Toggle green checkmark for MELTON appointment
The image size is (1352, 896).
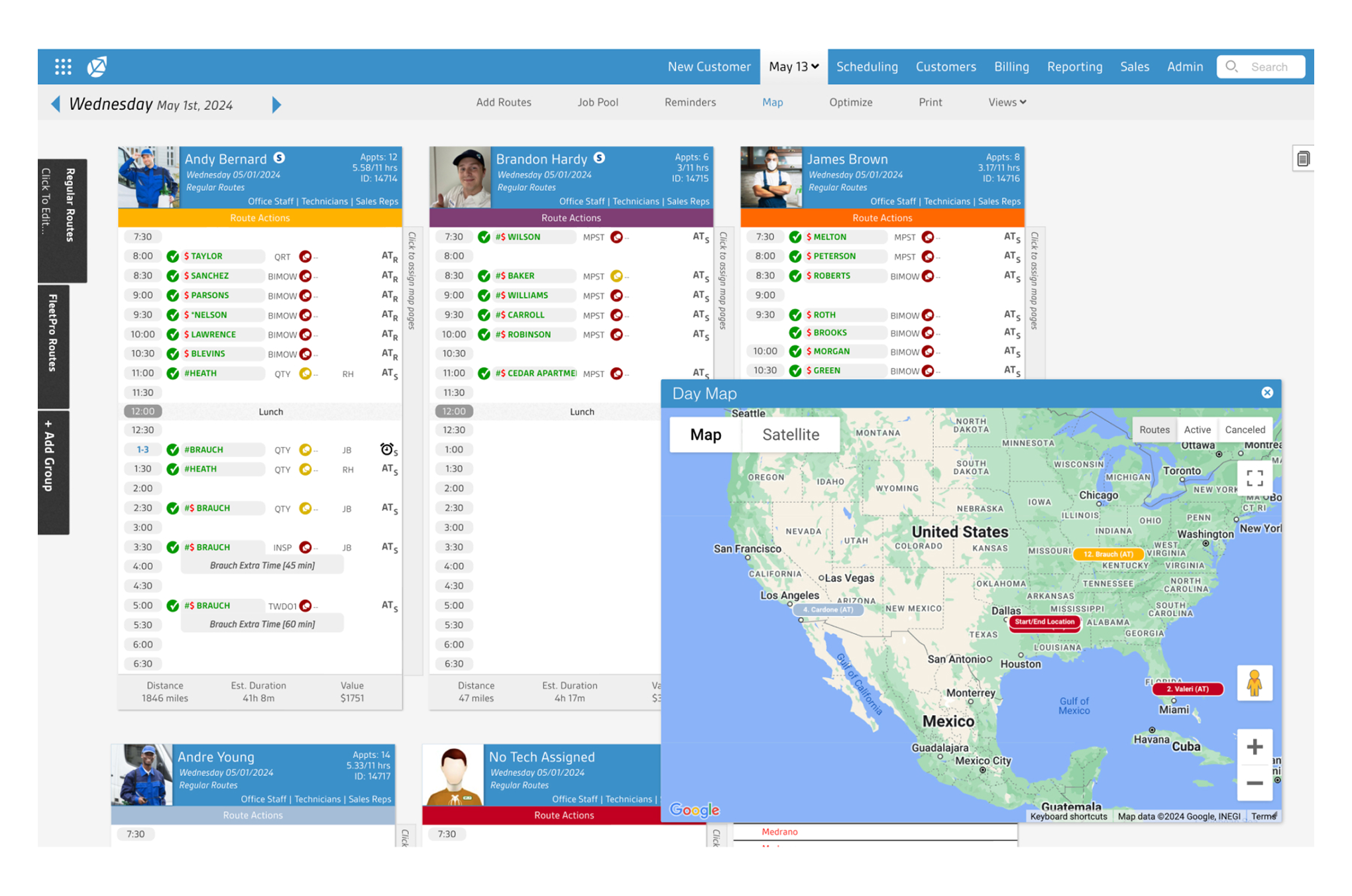tap(795, 237)
